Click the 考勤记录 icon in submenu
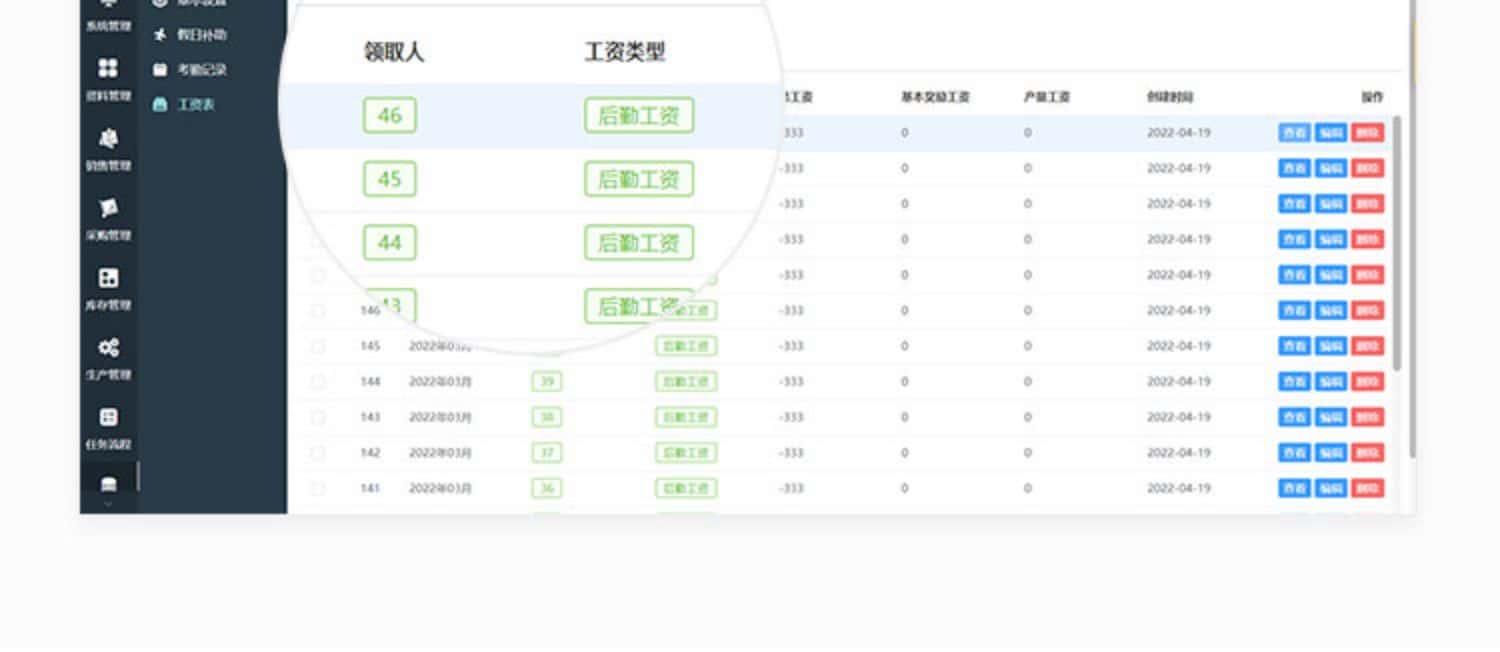This screenshot has width=1500, height=652. (160, 69)
